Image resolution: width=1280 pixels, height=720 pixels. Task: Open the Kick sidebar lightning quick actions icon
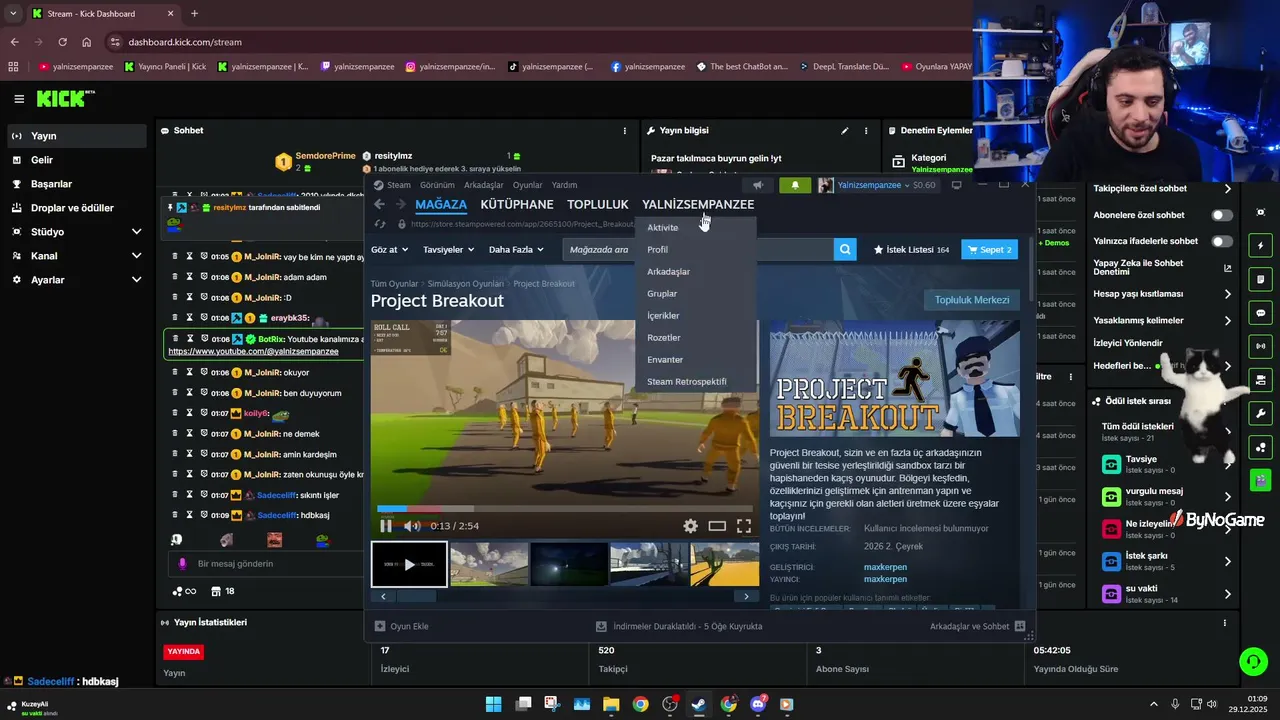click(x=1260, y=246)
